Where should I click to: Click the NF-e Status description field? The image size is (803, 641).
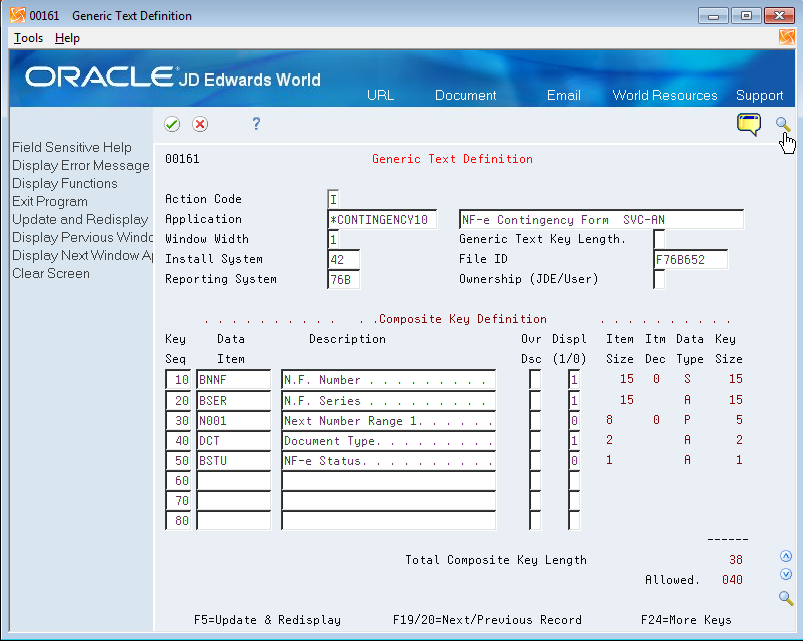389,460
